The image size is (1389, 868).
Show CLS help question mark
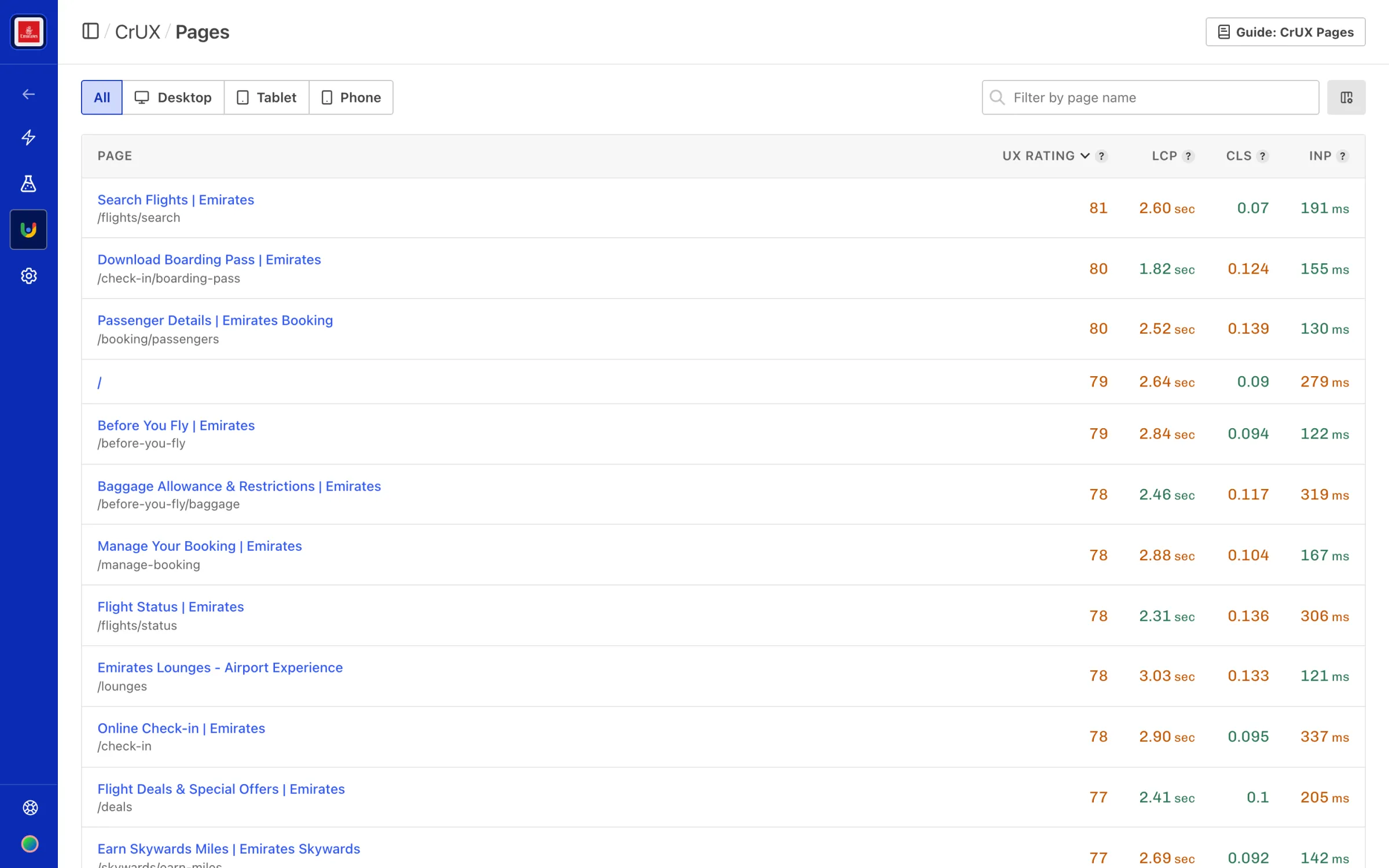[1262, 156]
